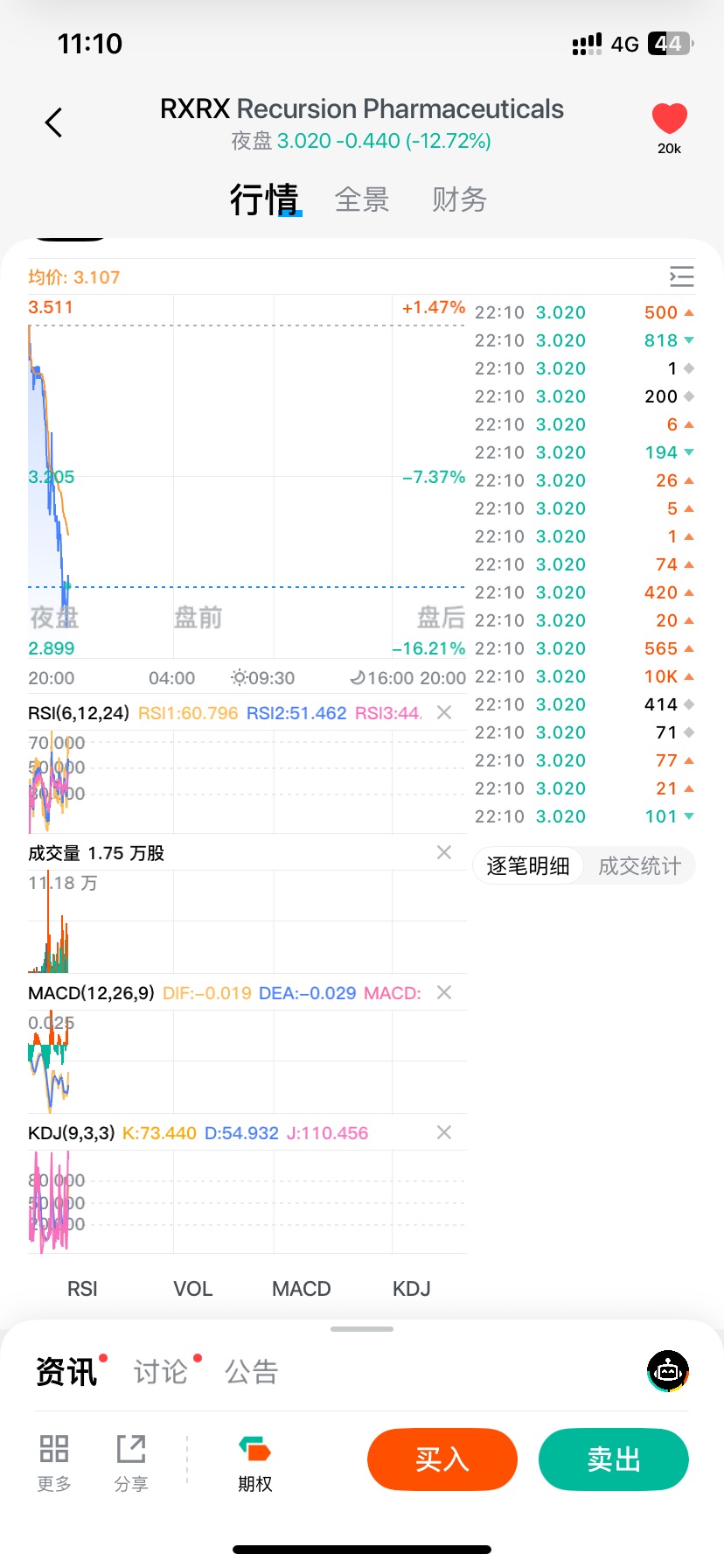
Task: Close the RSI indicator panel
Action: point(444,712)
